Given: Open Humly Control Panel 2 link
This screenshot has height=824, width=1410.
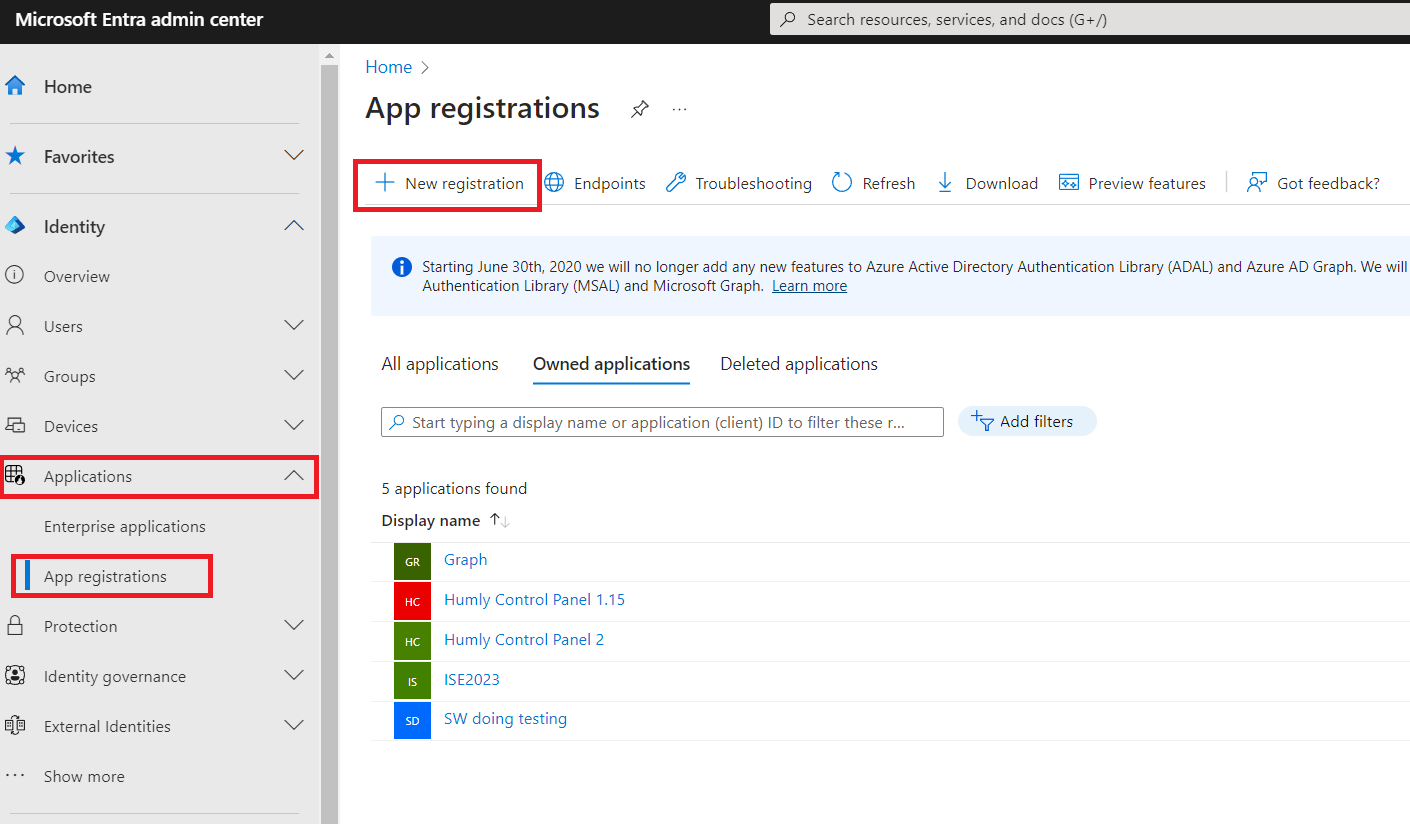Looking at the screenshot, I should (x=524, y=640).
